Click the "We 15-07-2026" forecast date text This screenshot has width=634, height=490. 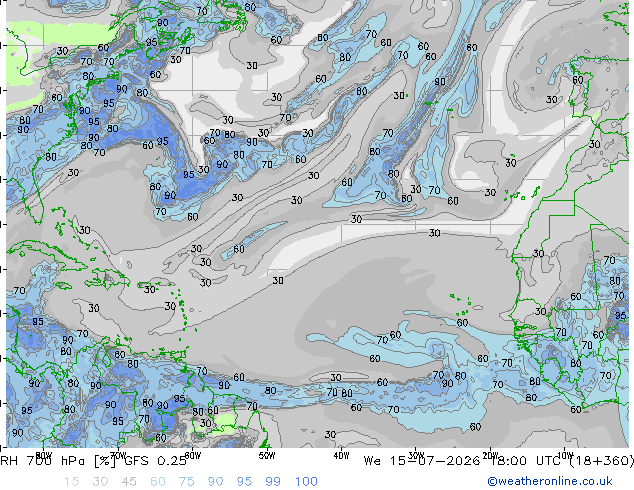click(x=422, y=461)
